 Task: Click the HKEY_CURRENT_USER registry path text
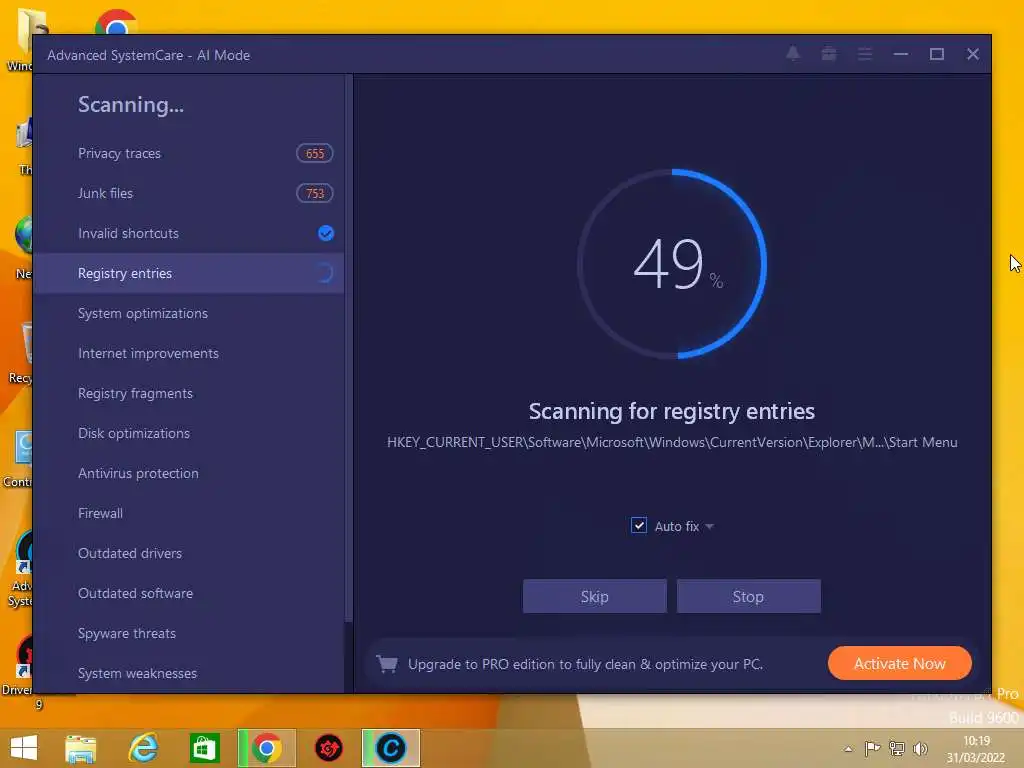(672, 442)
